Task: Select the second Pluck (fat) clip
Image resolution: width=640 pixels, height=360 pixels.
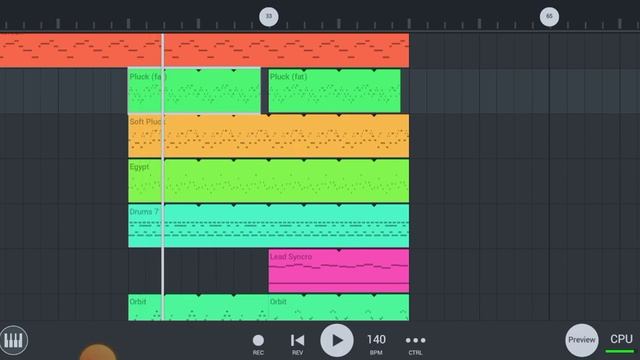Action: (334, 91)
